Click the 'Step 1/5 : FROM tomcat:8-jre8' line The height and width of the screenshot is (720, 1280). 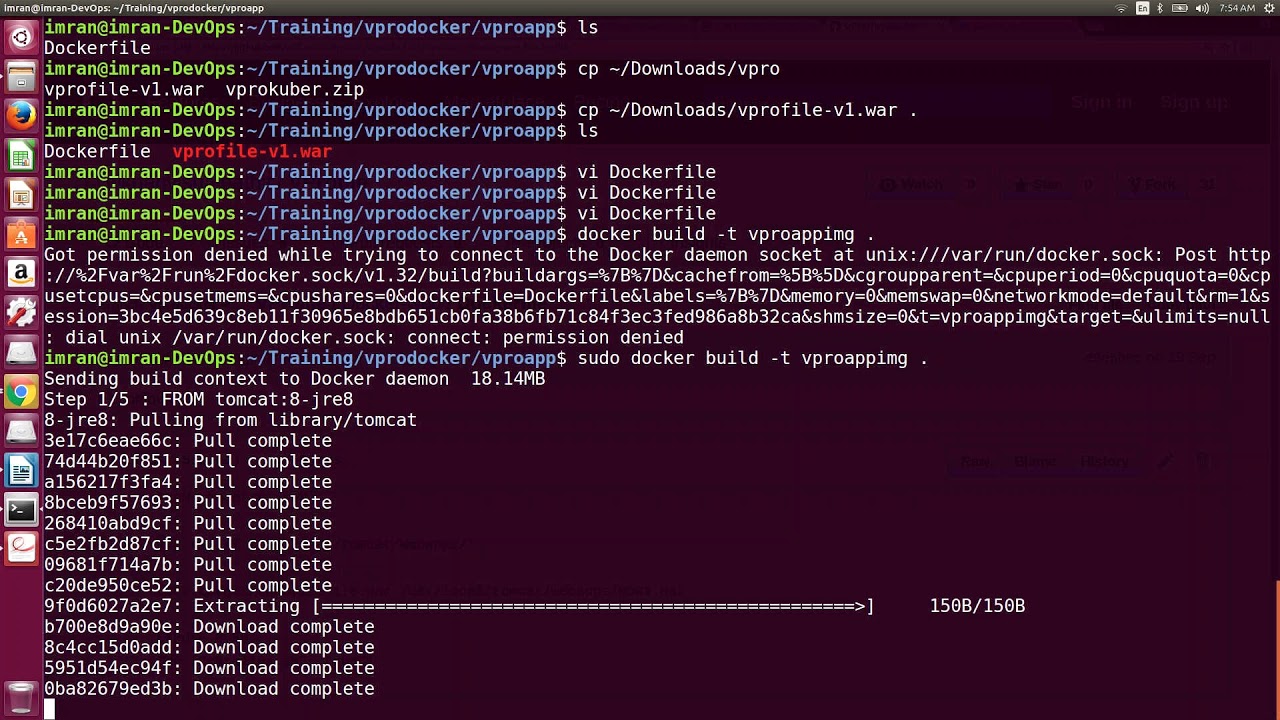pyautogui.click(x=198, y=399)
